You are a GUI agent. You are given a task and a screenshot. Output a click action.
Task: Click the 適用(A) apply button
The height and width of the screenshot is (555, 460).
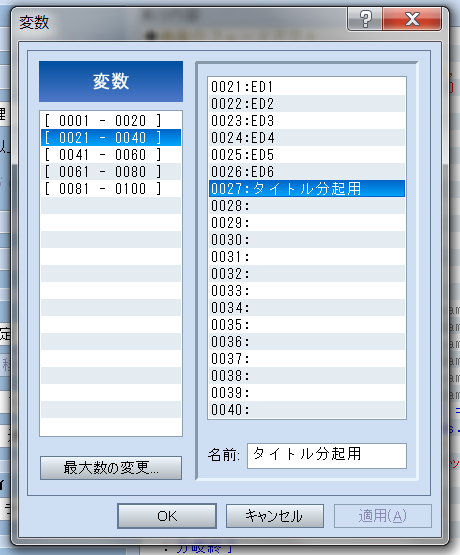383,516
